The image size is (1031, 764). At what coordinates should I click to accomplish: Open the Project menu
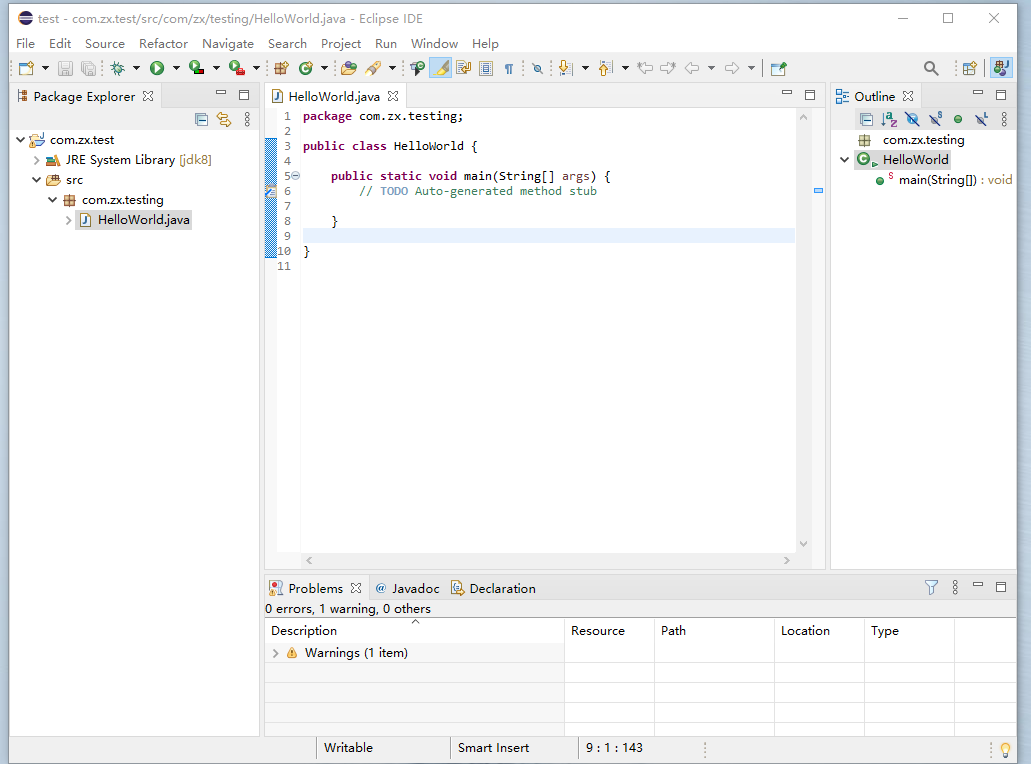(341, 43)
